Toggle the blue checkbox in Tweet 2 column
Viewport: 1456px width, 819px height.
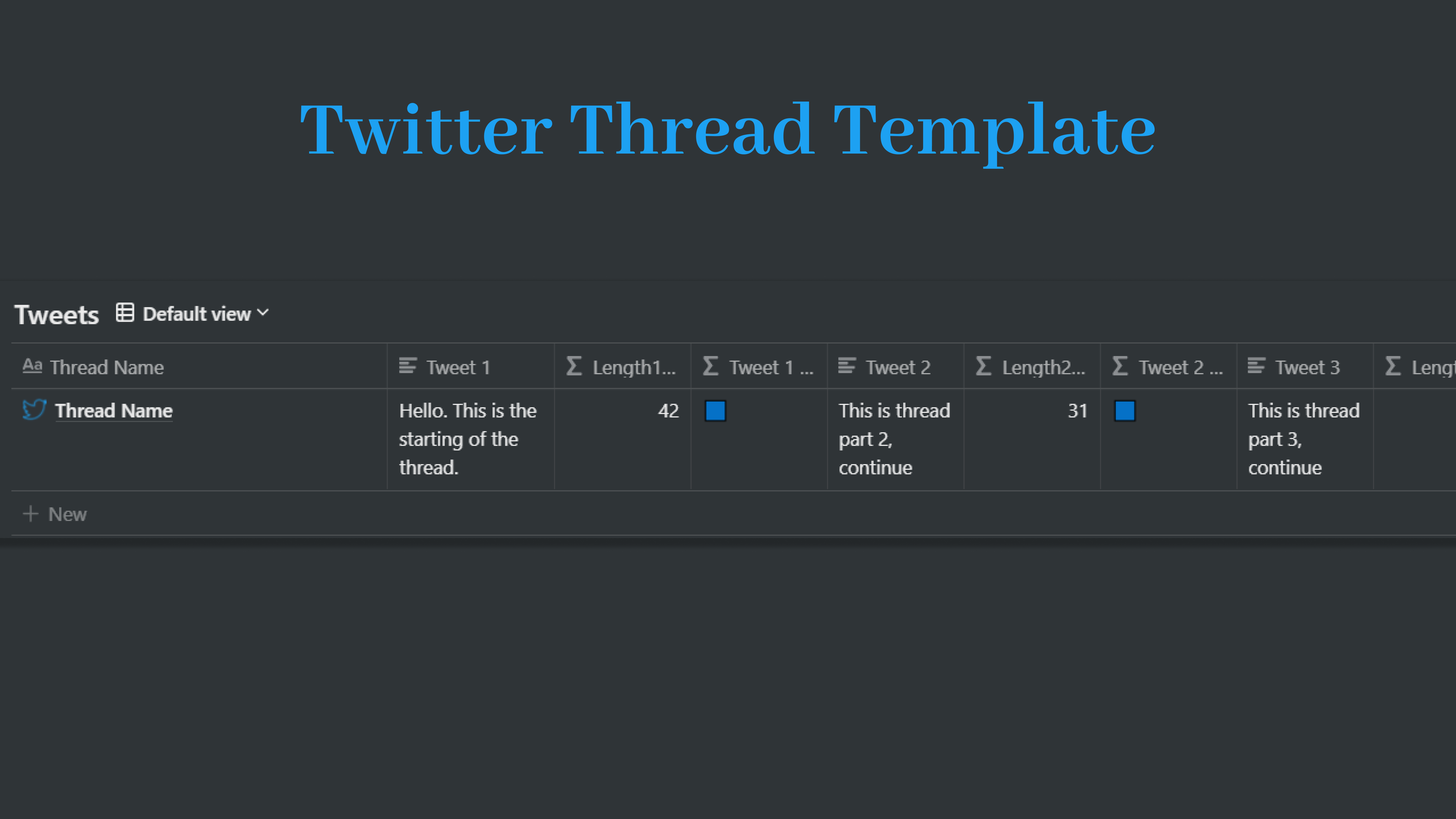(x=1125, y=411)
